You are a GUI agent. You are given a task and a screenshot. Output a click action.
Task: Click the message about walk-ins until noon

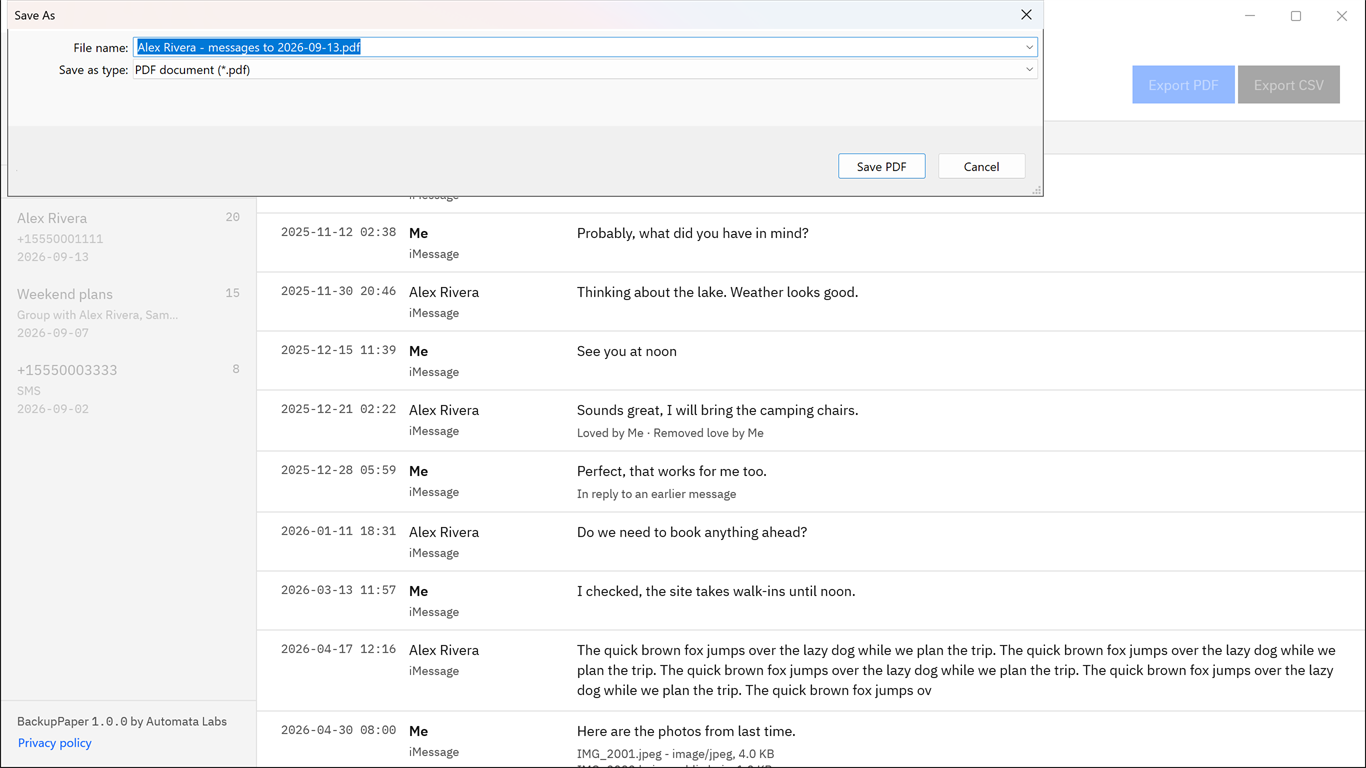pos(716,591)
